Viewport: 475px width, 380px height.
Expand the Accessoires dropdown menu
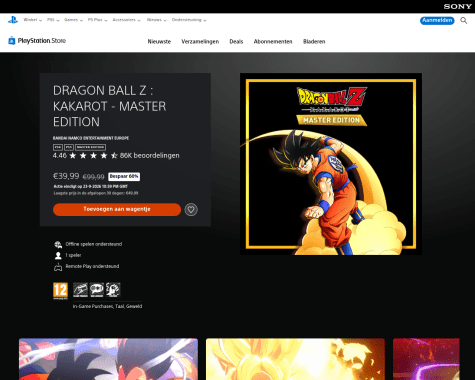pos(127,20)
